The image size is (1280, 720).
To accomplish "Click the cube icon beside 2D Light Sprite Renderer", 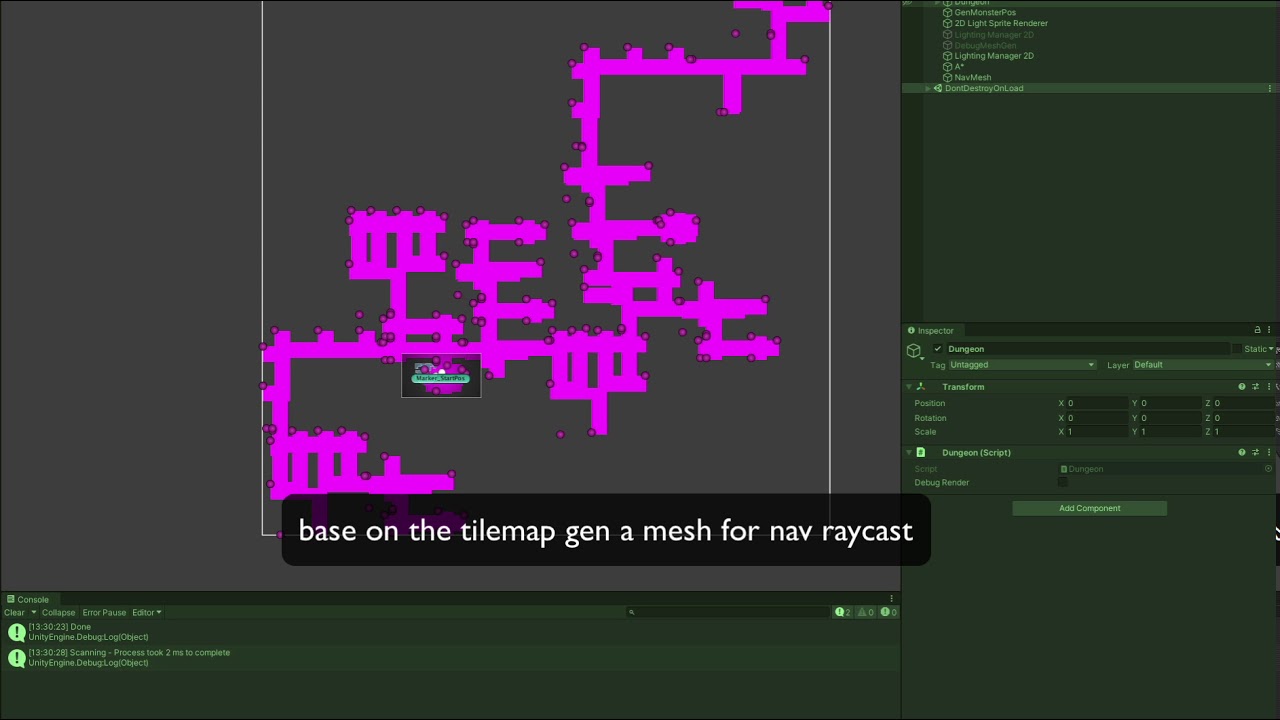I will point(947,23).
